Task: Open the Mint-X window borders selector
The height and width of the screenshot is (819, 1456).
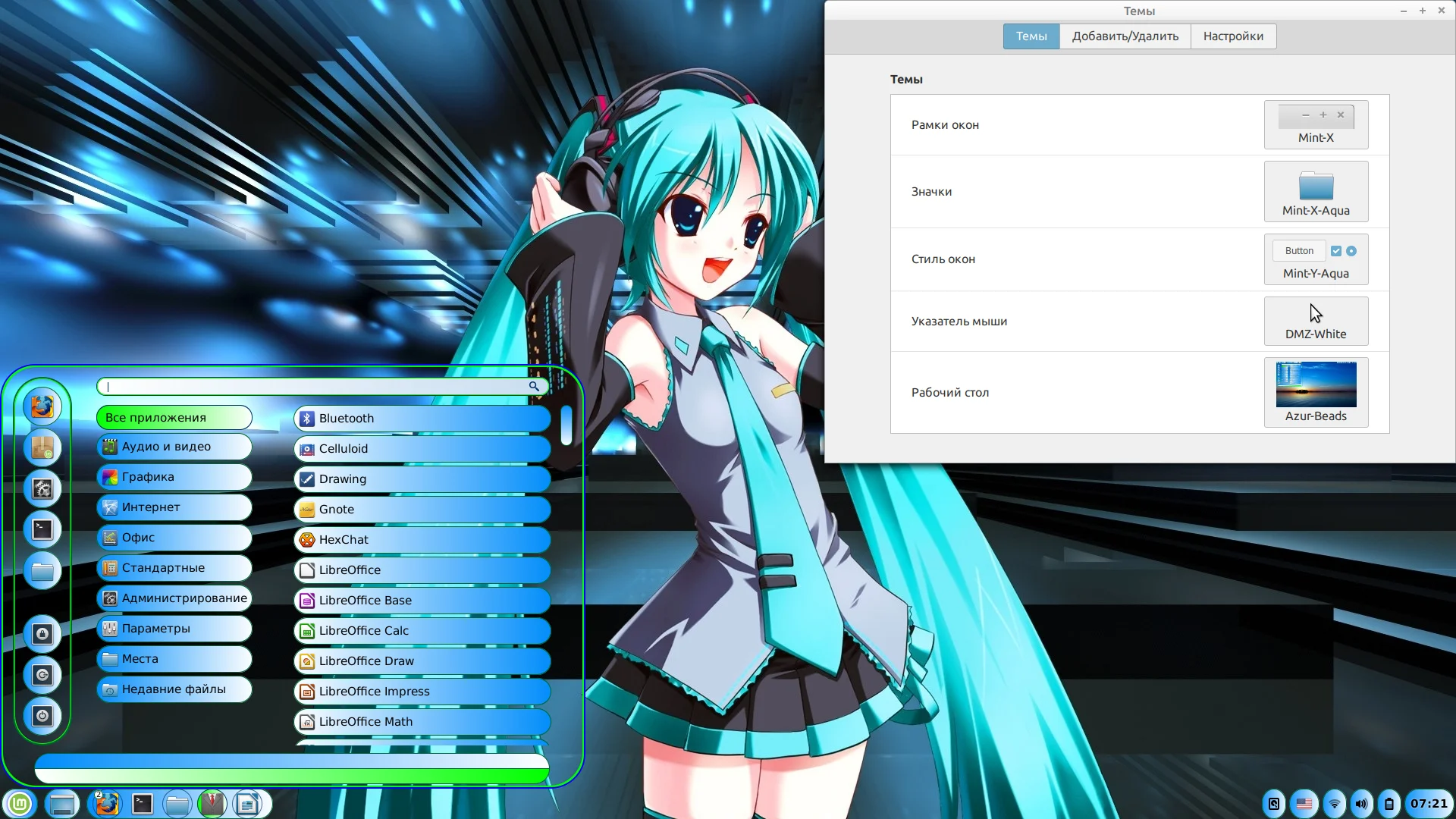Action: pos(1316,125)
